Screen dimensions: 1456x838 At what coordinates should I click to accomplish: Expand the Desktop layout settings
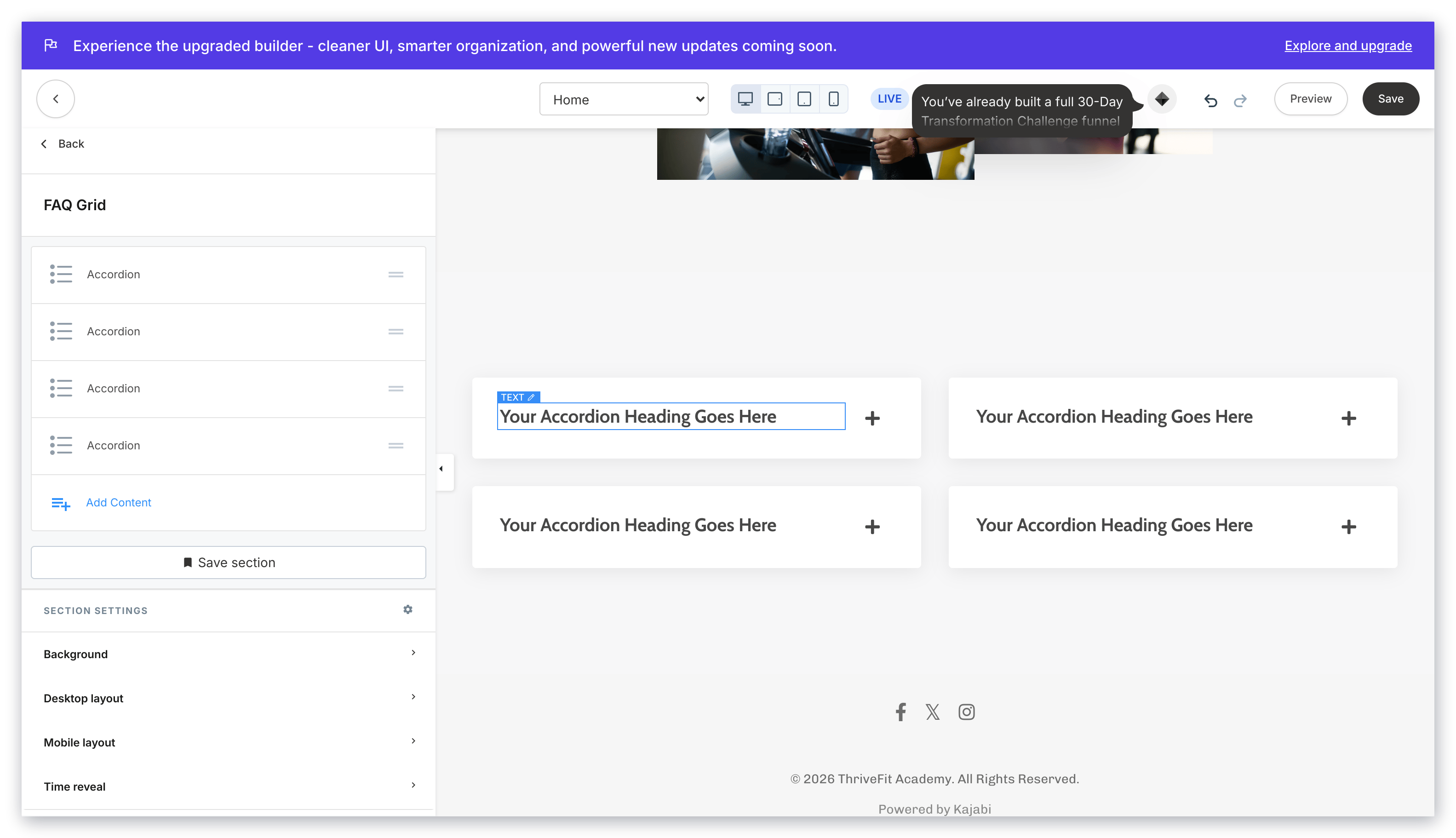pos(229,698)
